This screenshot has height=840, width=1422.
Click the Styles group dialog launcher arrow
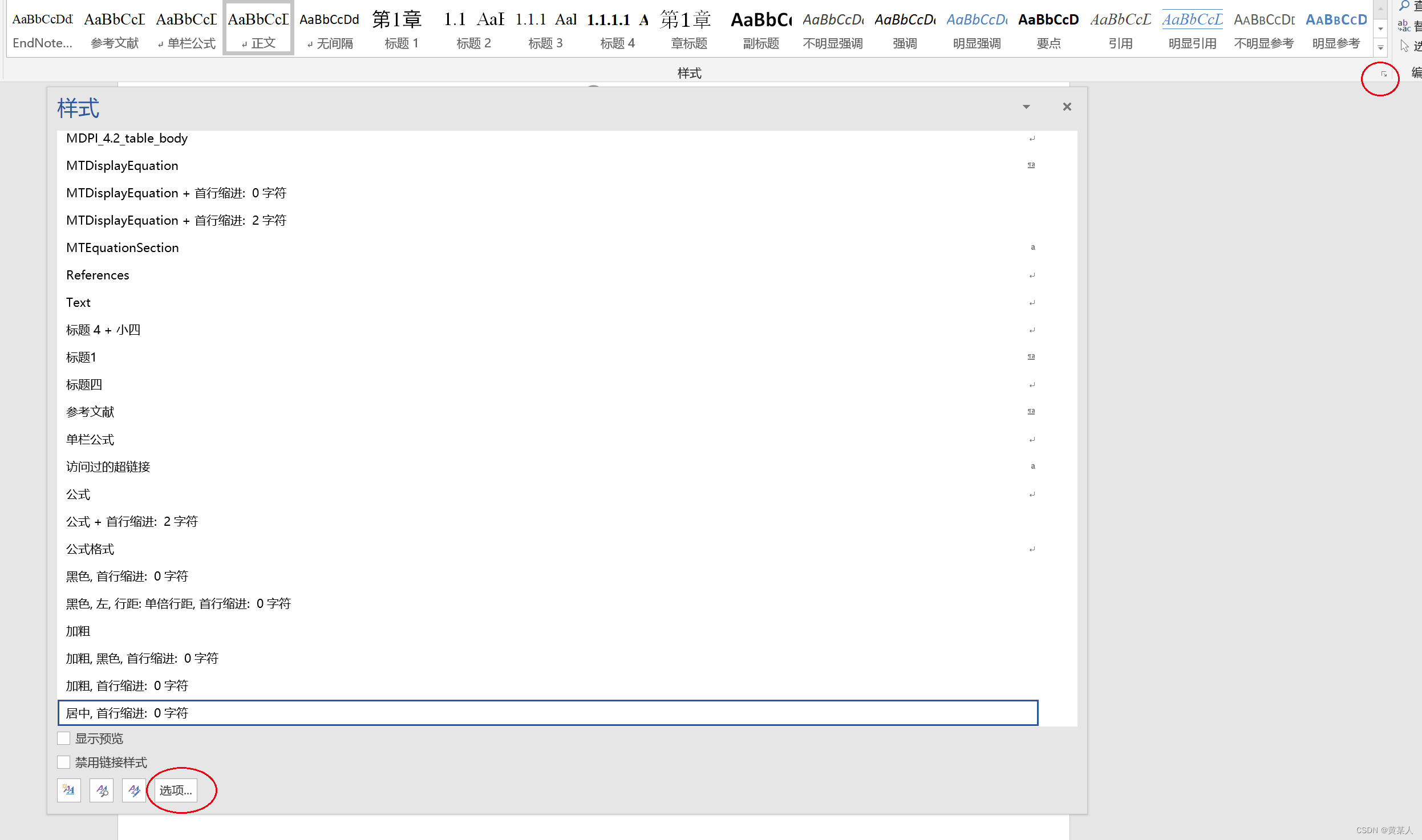(x=1383, y=74)
